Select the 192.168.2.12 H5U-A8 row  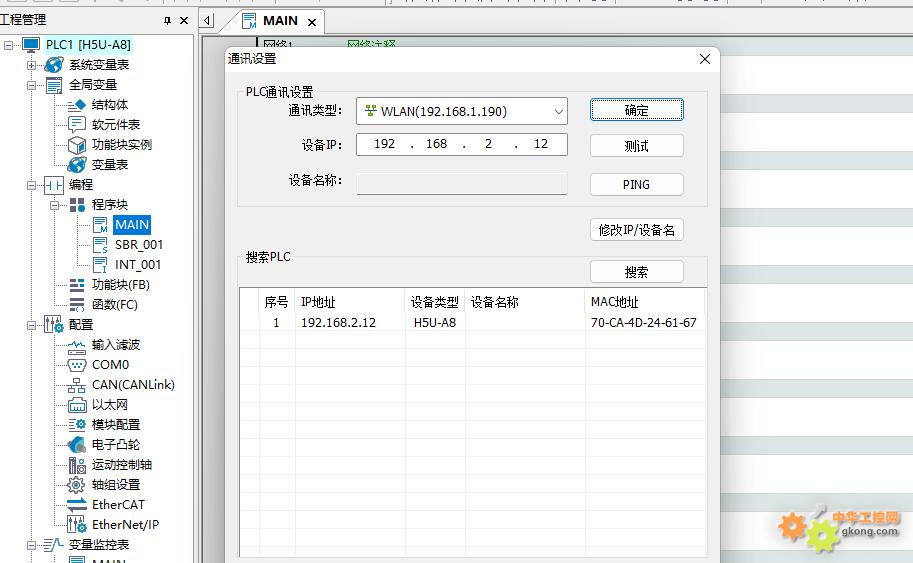point(470,323)
